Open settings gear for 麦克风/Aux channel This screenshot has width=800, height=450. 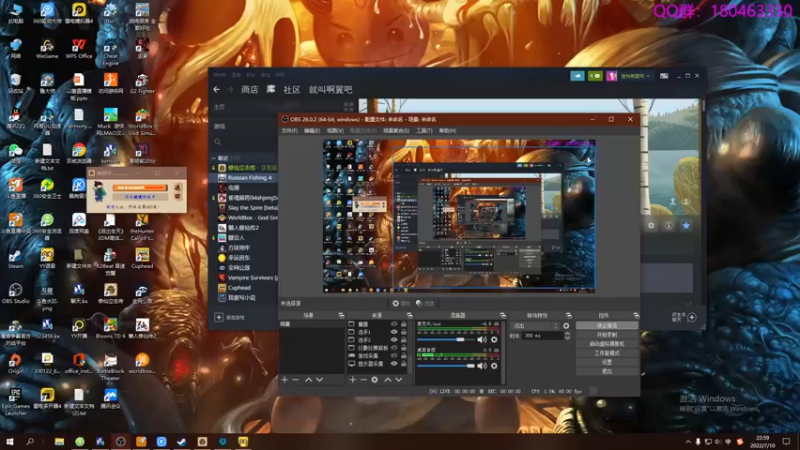point(494,340)
